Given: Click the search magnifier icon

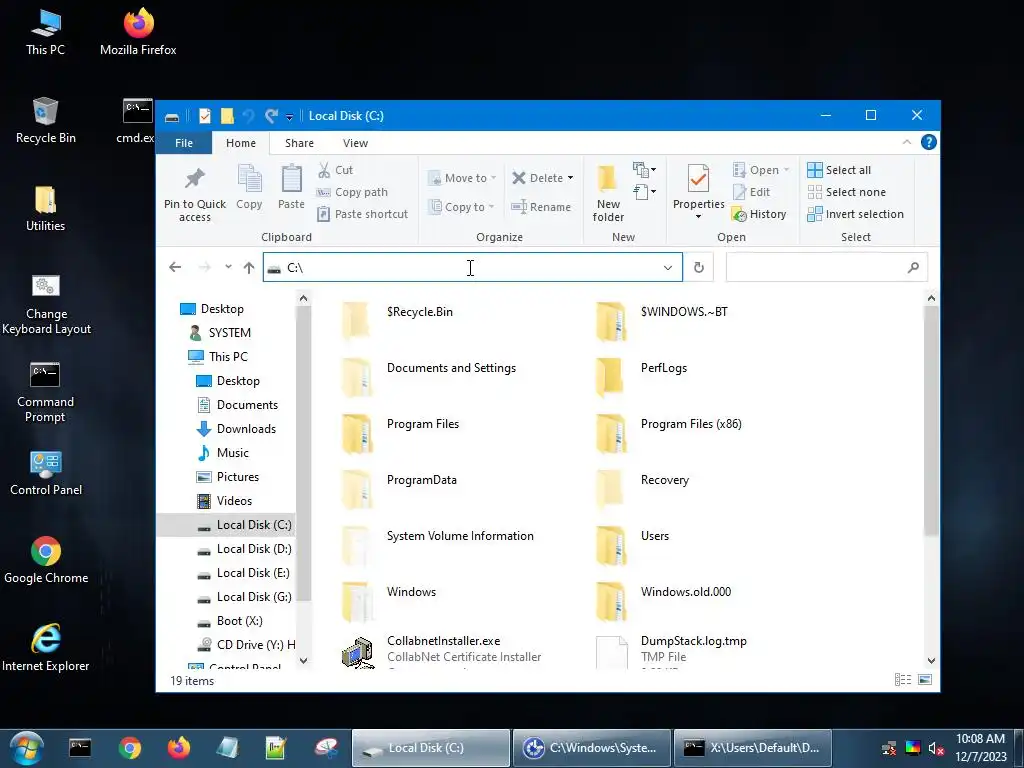Looking at the screenshot, I should 913,267.
